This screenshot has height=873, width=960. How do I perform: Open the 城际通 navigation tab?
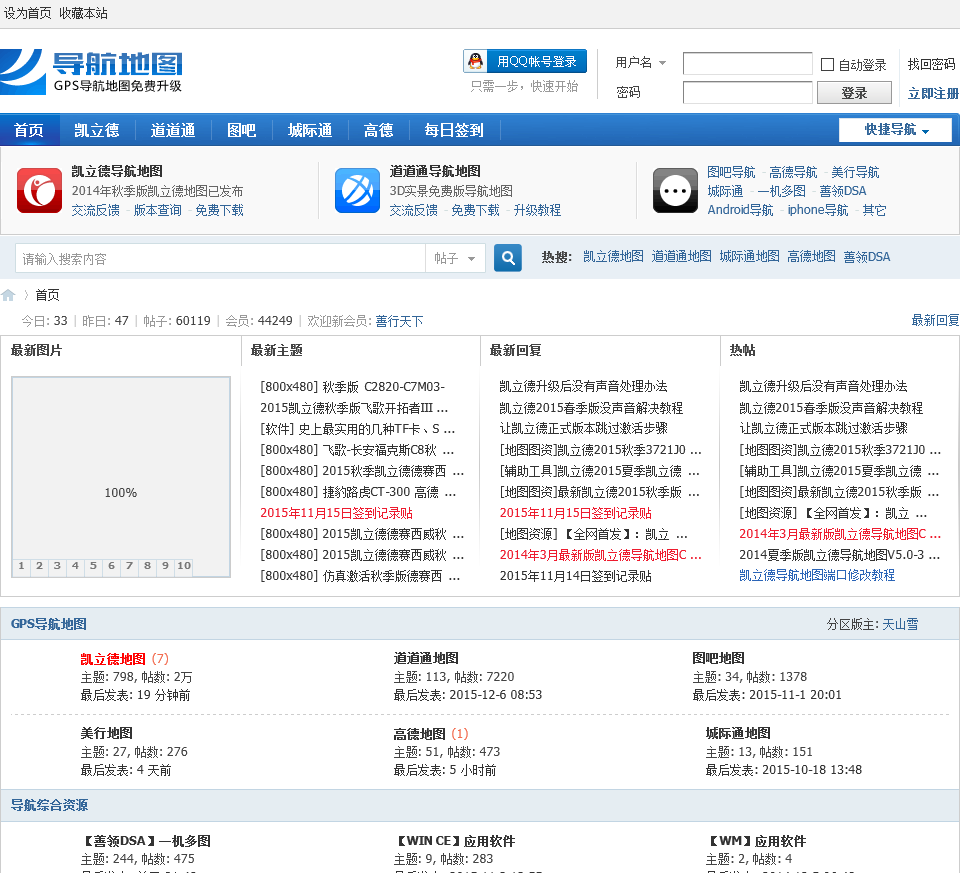(x=310, y=130)
